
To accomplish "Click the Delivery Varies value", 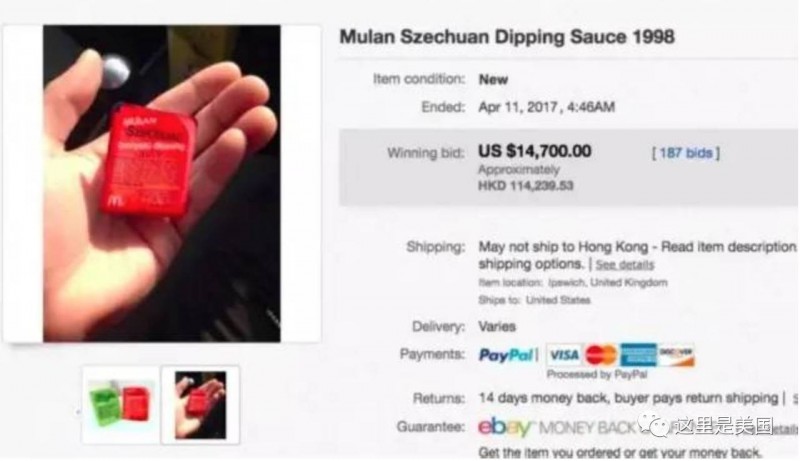I will point(497,326).
